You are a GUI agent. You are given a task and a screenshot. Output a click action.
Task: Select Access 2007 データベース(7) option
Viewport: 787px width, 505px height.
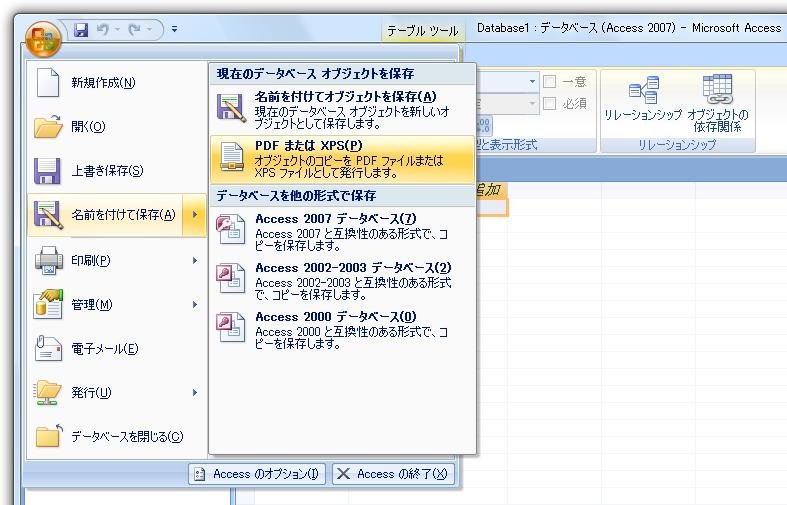(342, 231)
